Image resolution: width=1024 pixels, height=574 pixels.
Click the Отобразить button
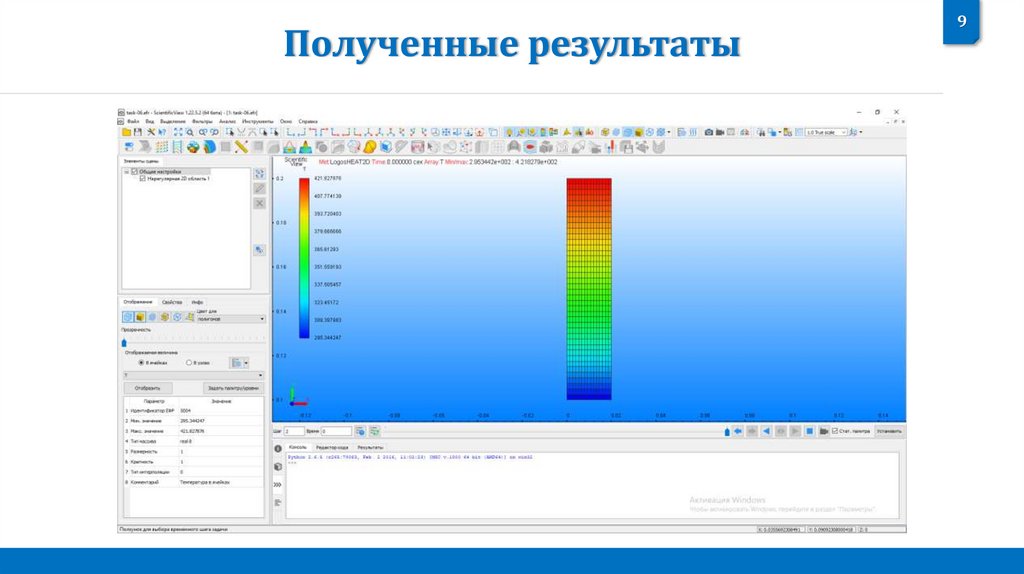[148, 388]
